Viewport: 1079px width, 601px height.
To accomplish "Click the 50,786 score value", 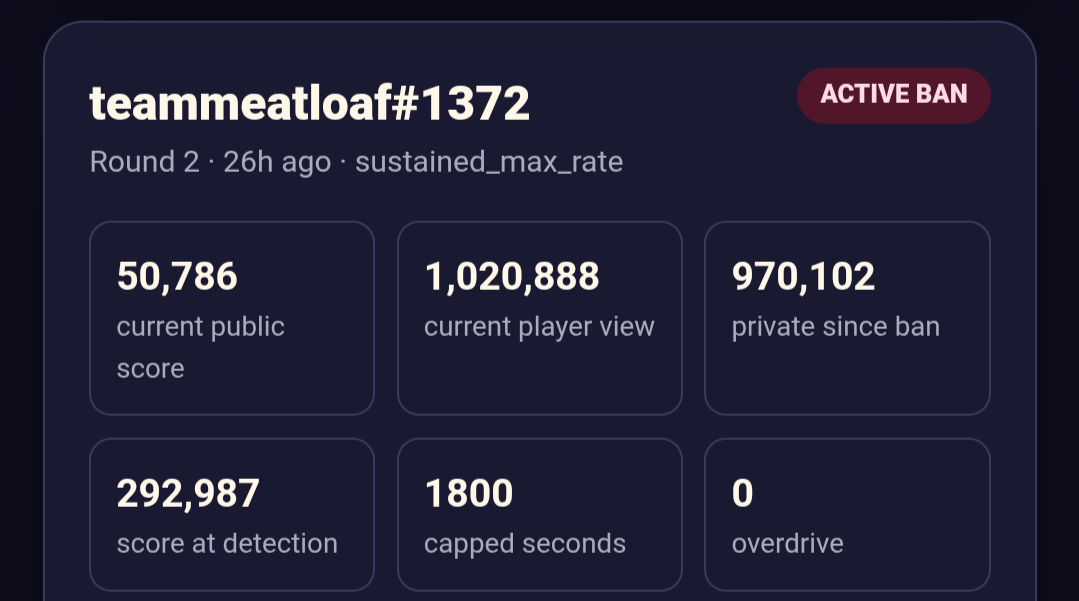I will 177,277.
